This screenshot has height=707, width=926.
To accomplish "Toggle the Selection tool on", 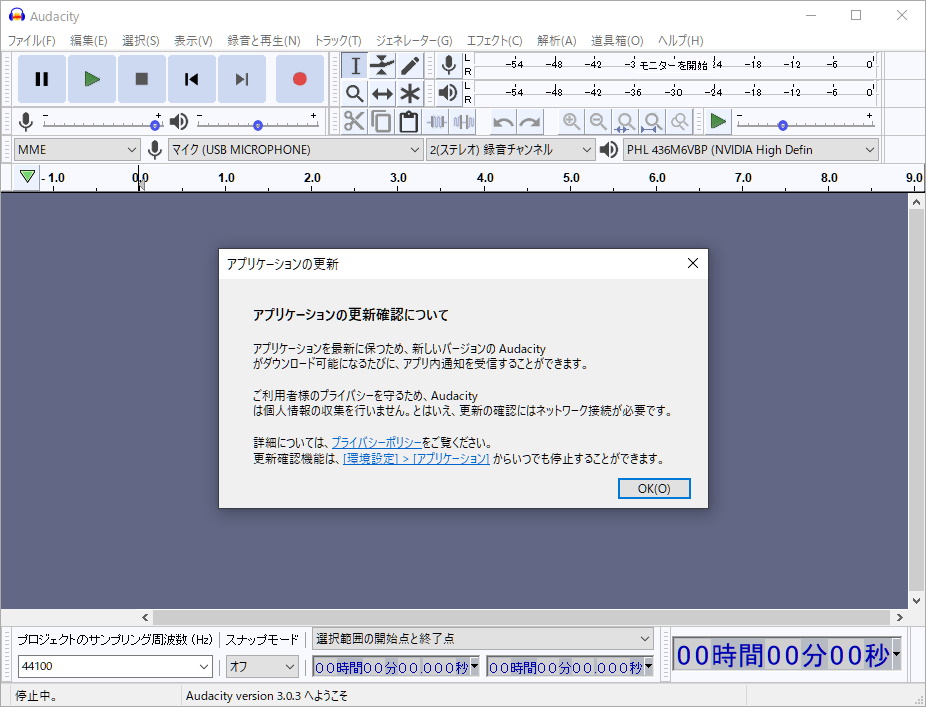I will click(x=353, y=65).
